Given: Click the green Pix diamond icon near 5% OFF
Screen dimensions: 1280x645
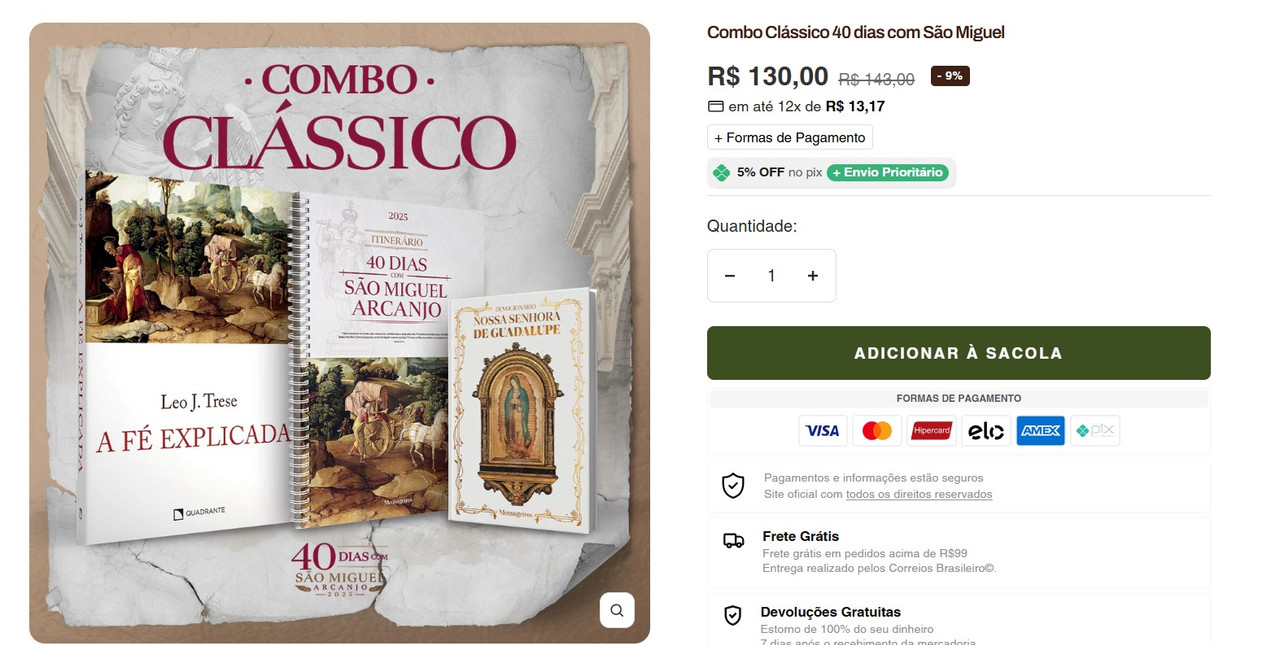Looking at the screenshot, I should click(721, 173).
